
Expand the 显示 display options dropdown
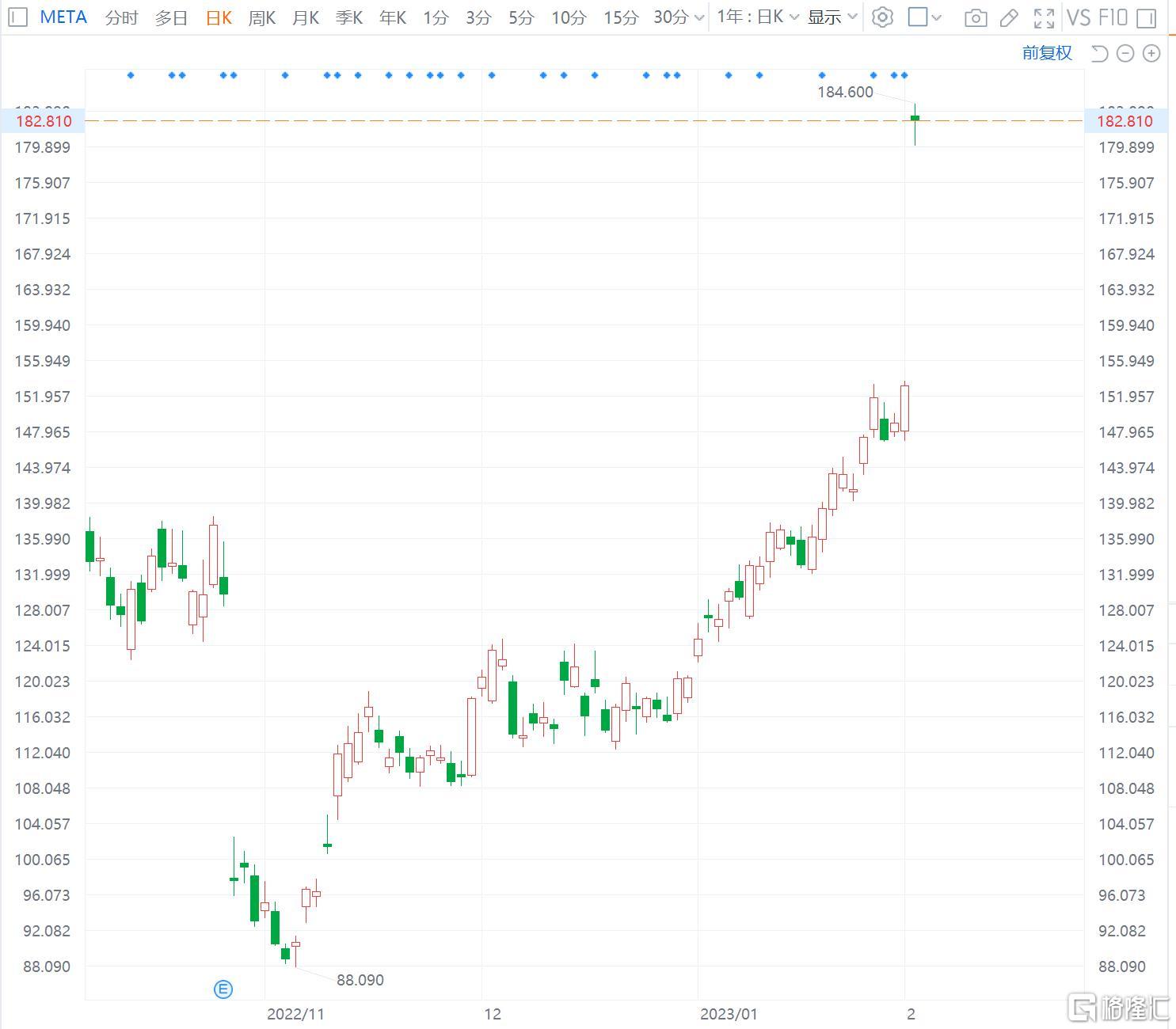[x=832, y=17]
